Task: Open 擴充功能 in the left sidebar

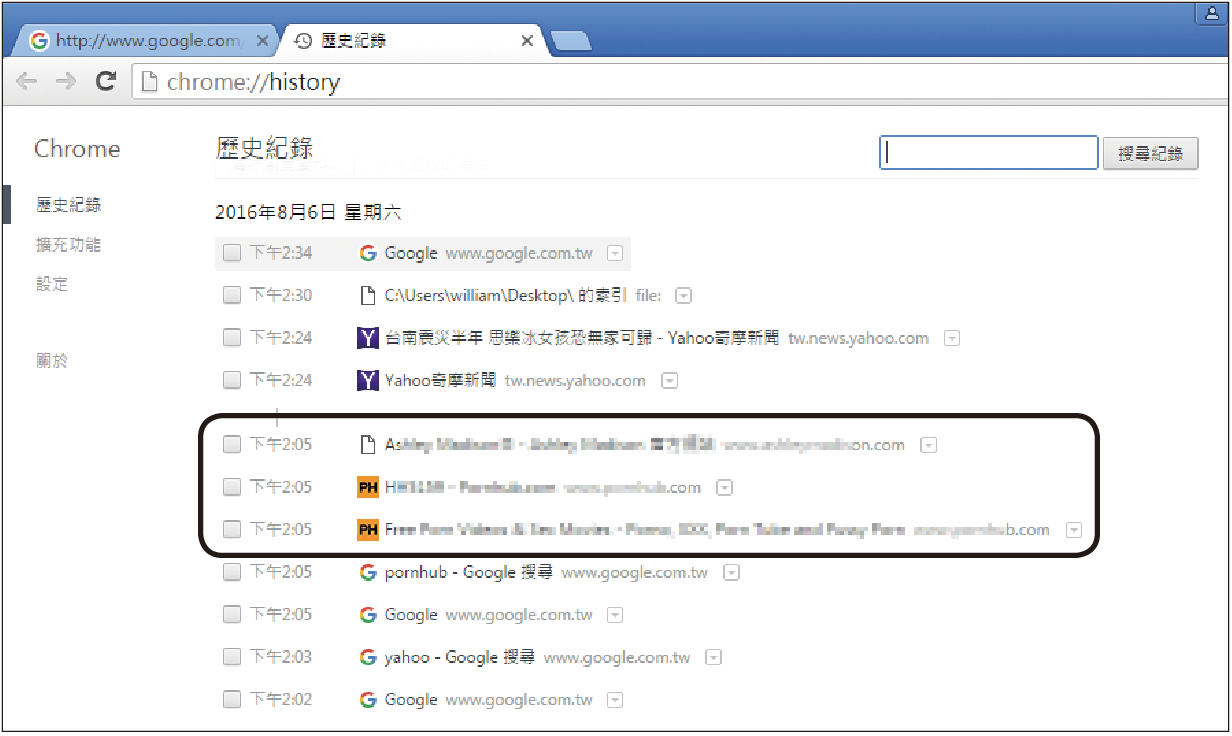Action: pos(69,245)
